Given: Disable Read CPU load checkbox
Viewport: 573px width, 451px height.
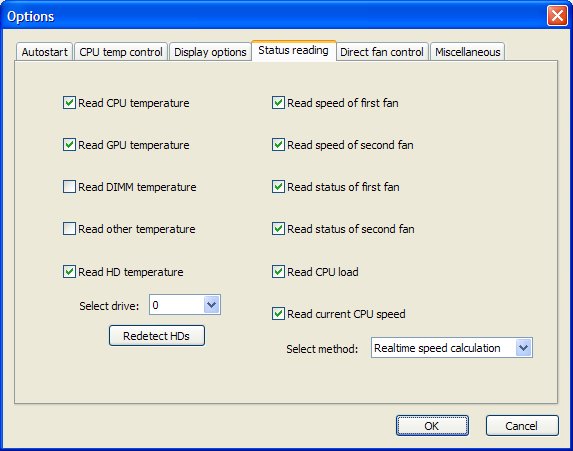Looking at the screenshot, I should (278, 272).
